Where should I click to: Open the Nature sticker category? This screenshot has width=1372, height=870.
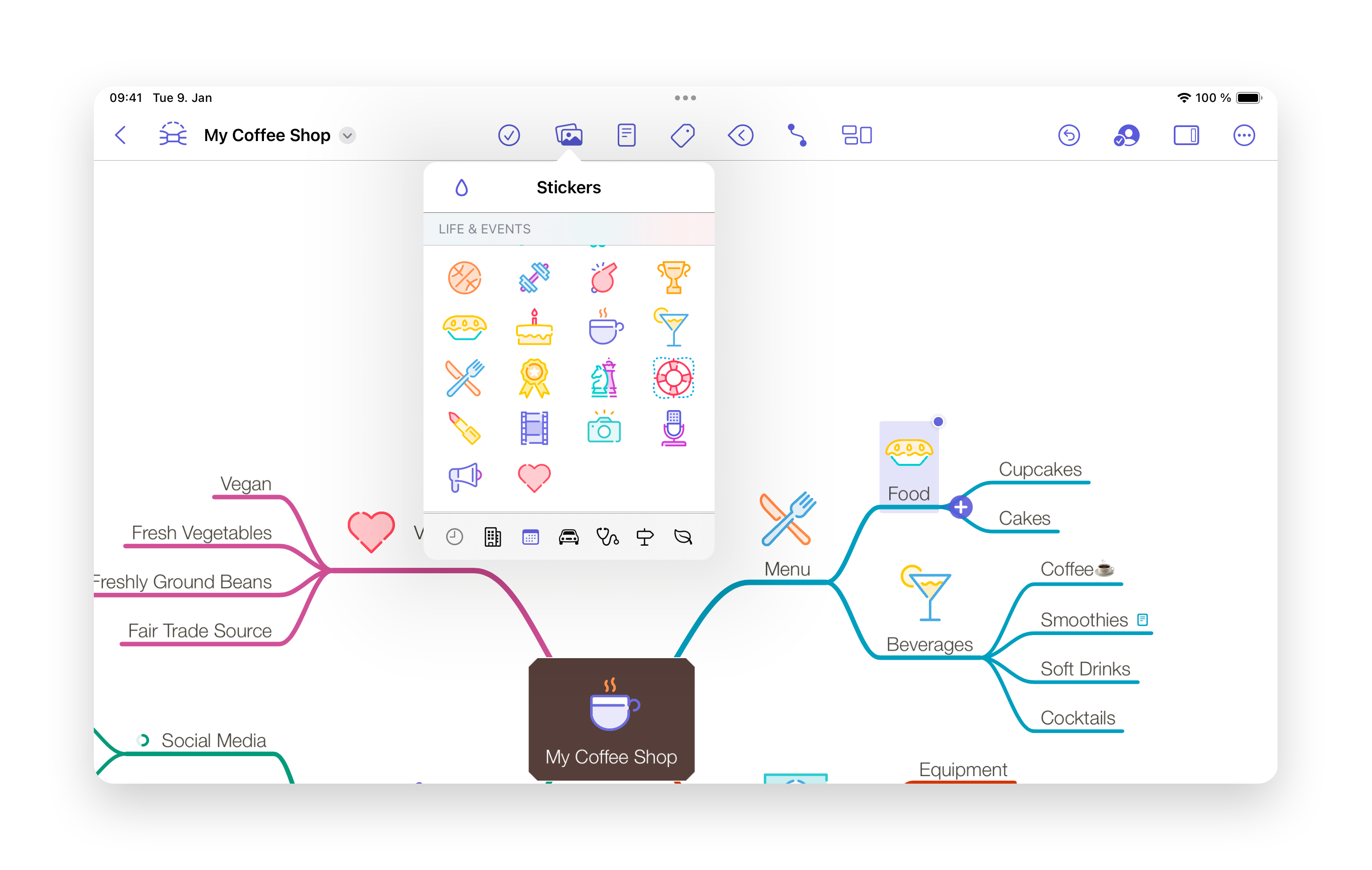(682, 536)
